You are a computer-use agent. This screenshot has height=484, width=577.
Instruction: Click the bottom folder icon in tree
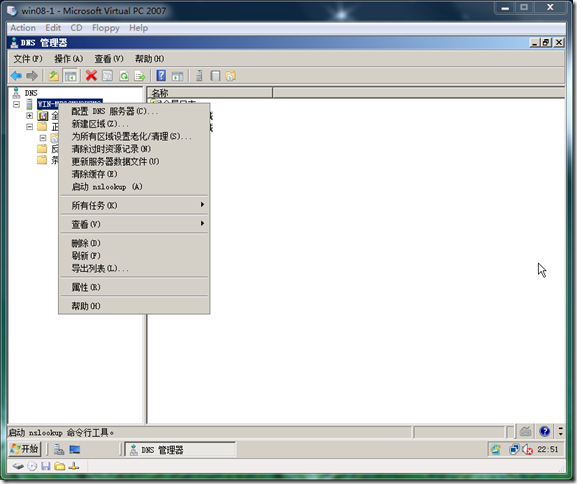42,160
